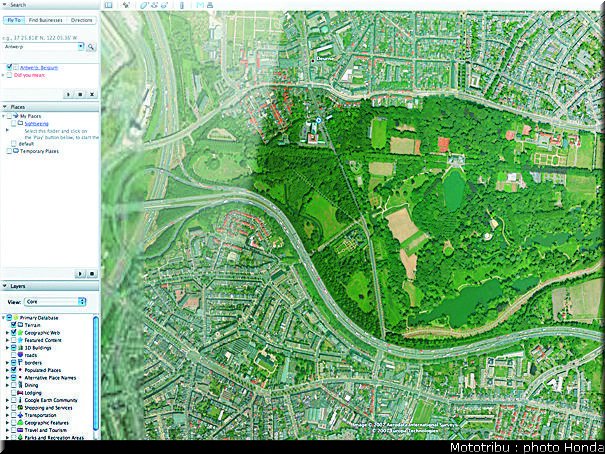Click the Print toolbar icon
605x454 pixels.
tap(210, 5)
